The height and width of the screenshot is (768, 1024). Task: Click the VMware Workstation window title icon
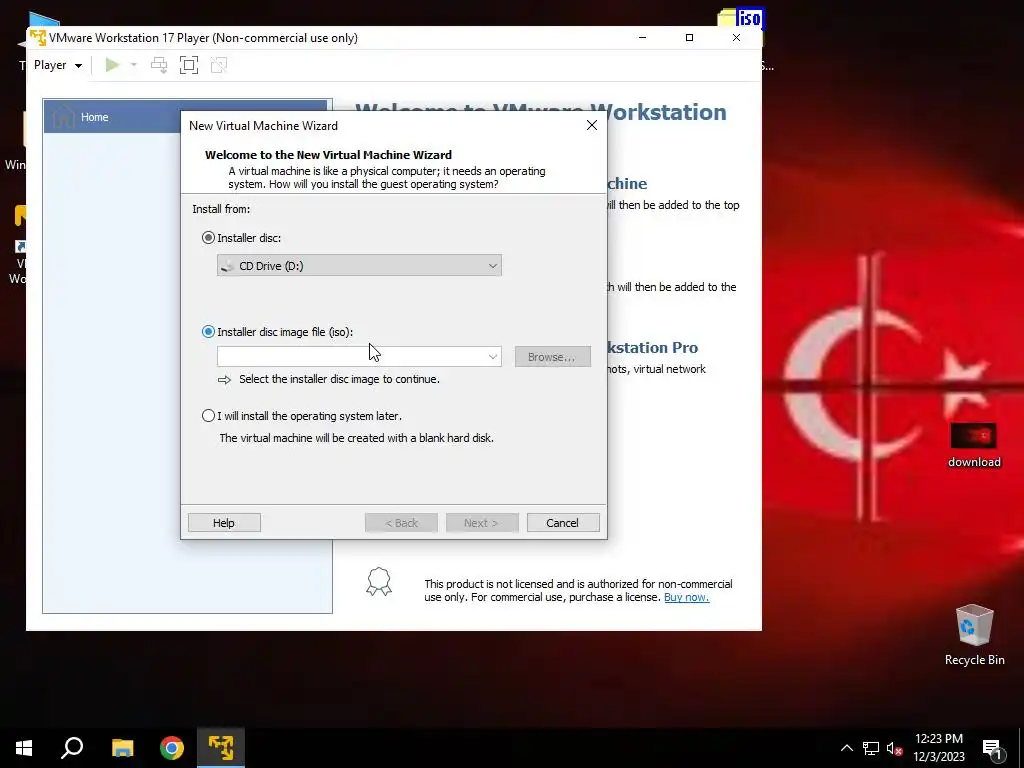38,37
